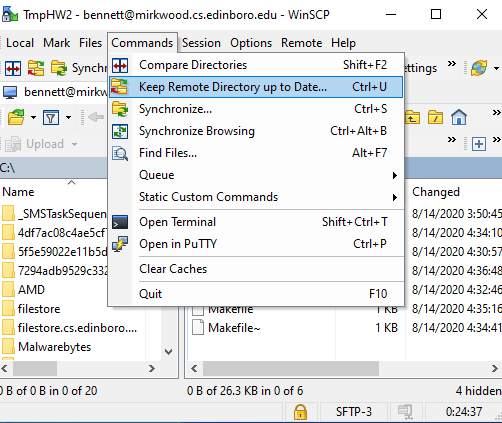Select folder starting with 4df7ac08c4ae5cf

(x=54, y=233)
